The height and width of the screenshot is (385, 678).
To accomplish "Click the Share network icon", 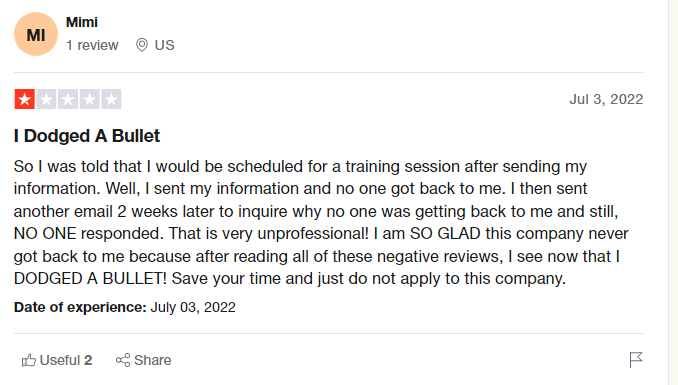I will coord(123,360).
